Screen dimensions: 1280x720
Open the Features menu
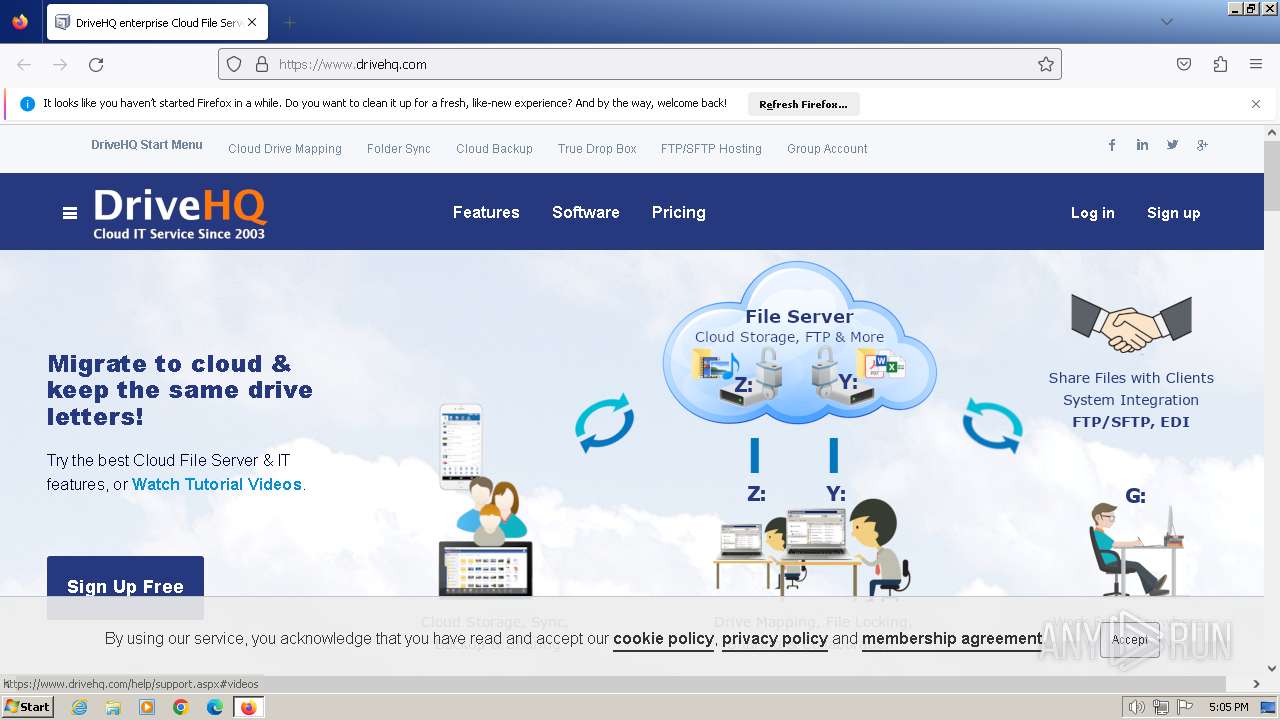[x=486, y=212]
